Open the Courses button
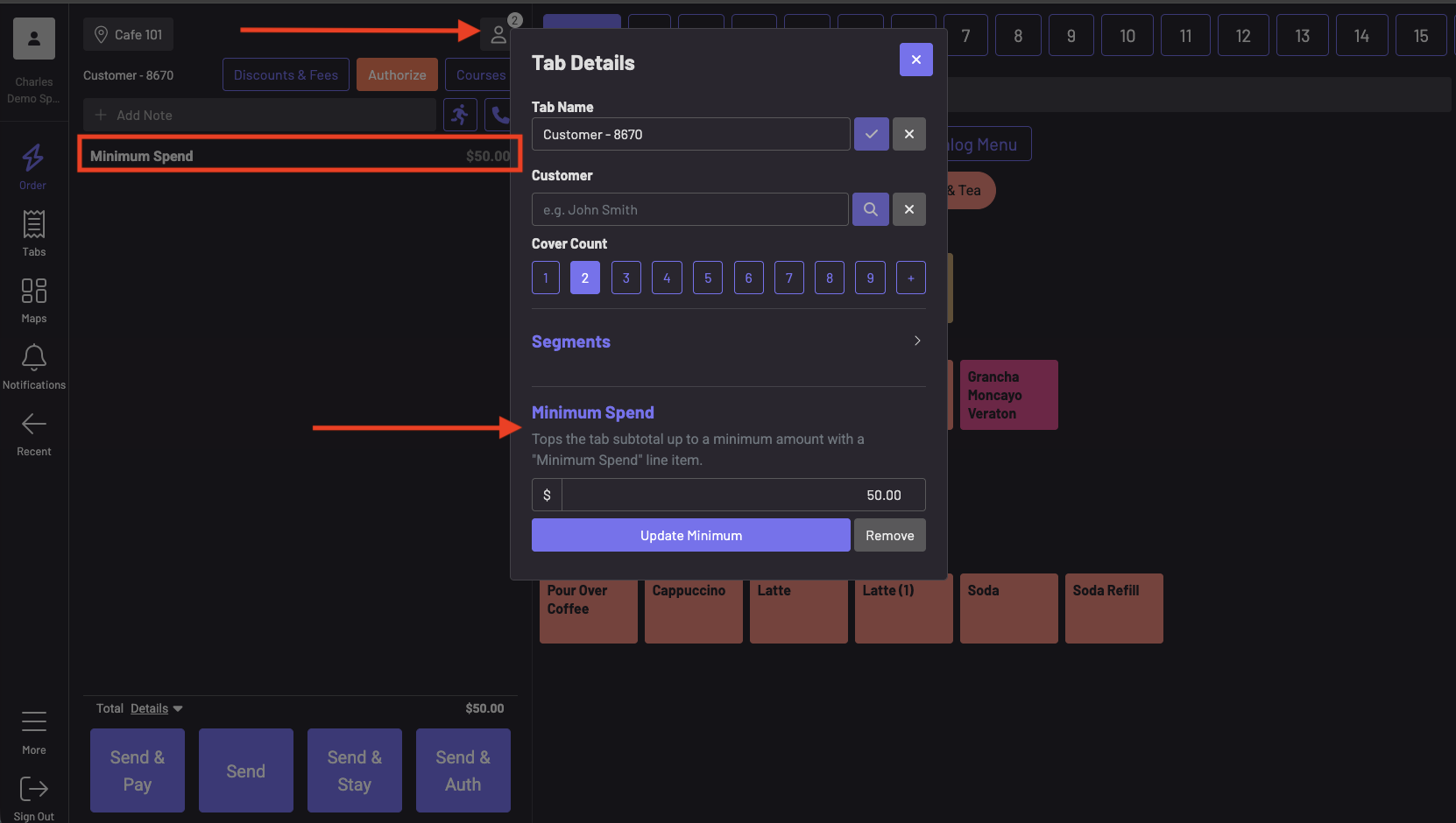Image resolution: width=1456 pixels, height=823 pixels. [479, 74]
